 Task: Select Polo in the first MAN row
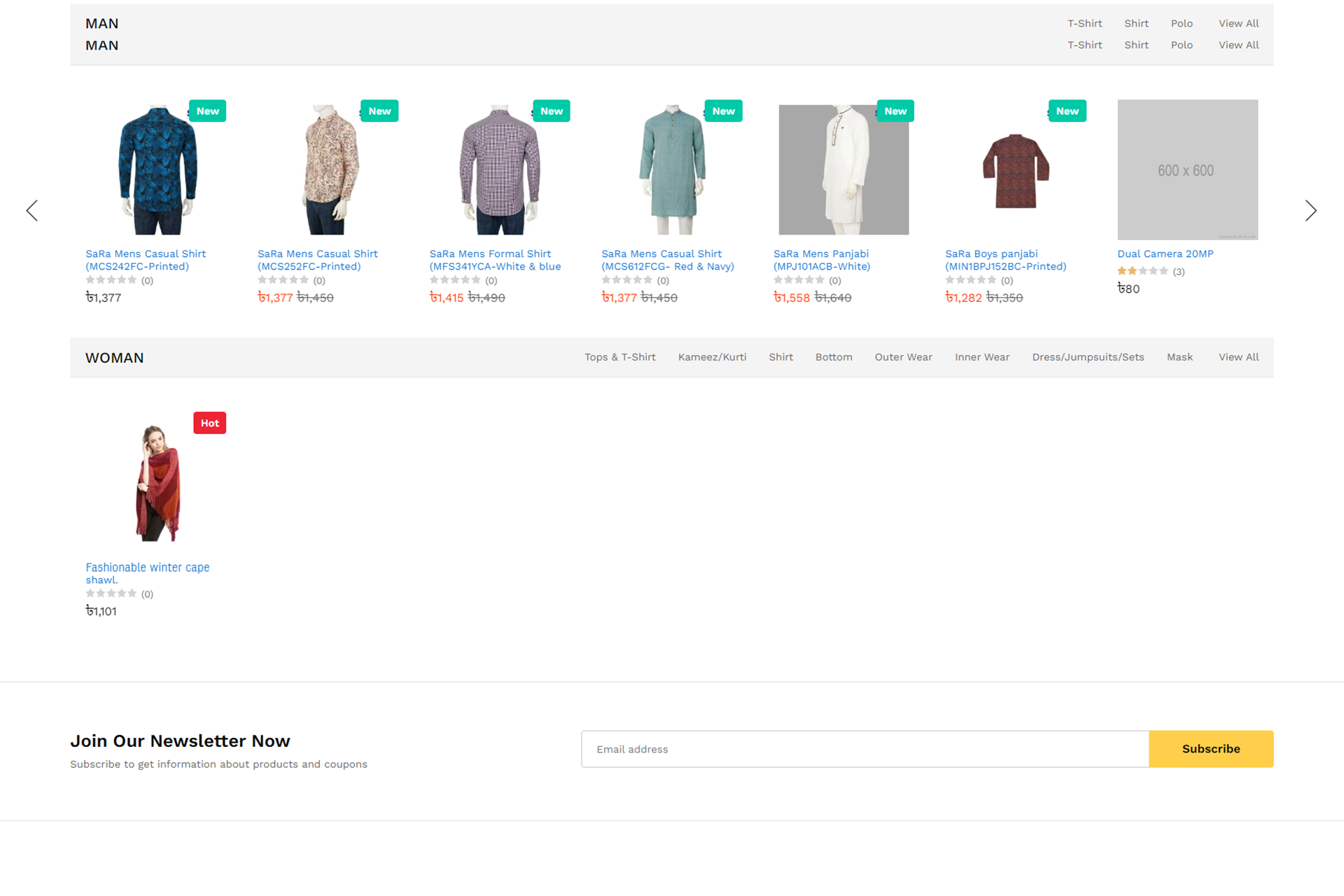[x=1182, y=23]
